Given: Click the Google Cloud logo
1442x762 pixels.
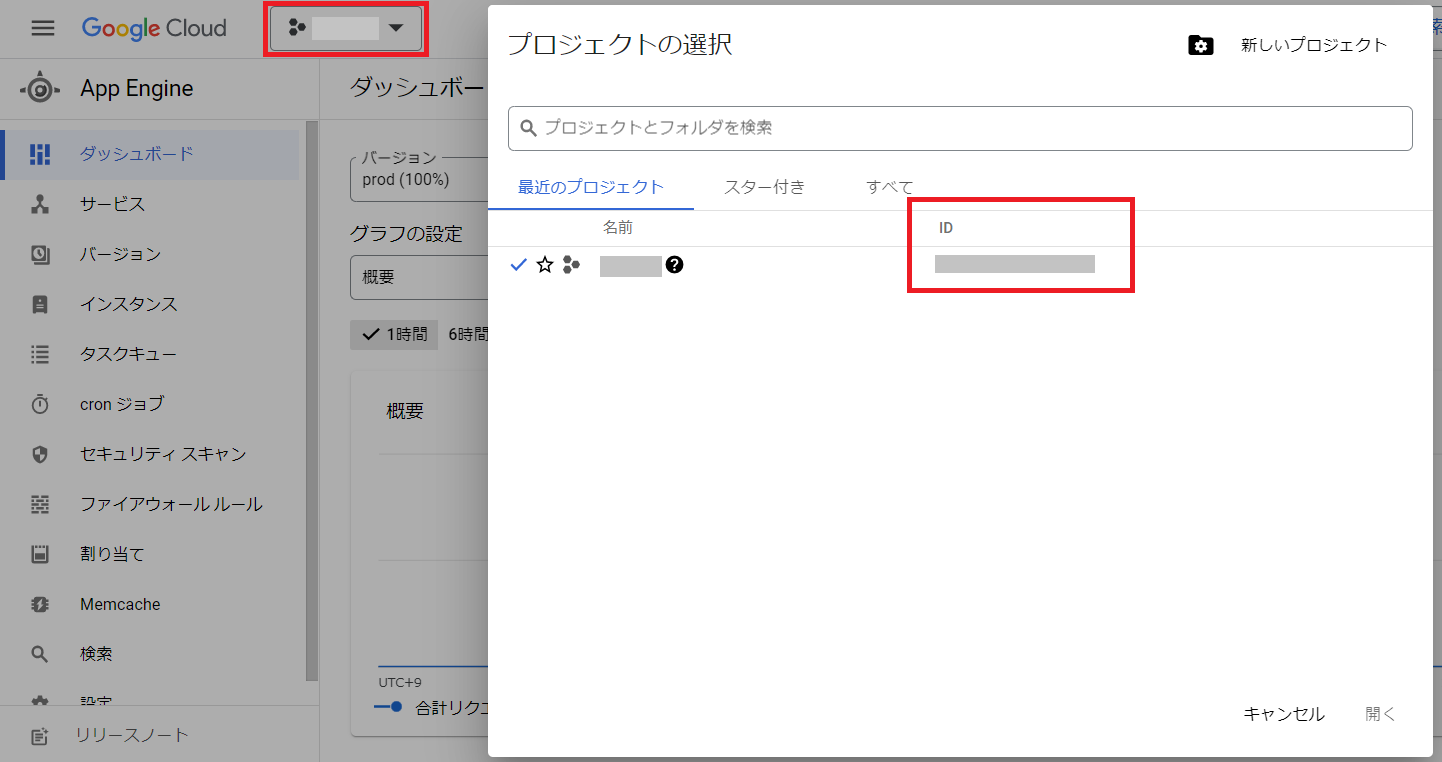Looking at the screenshot, I should pos(154,28).
